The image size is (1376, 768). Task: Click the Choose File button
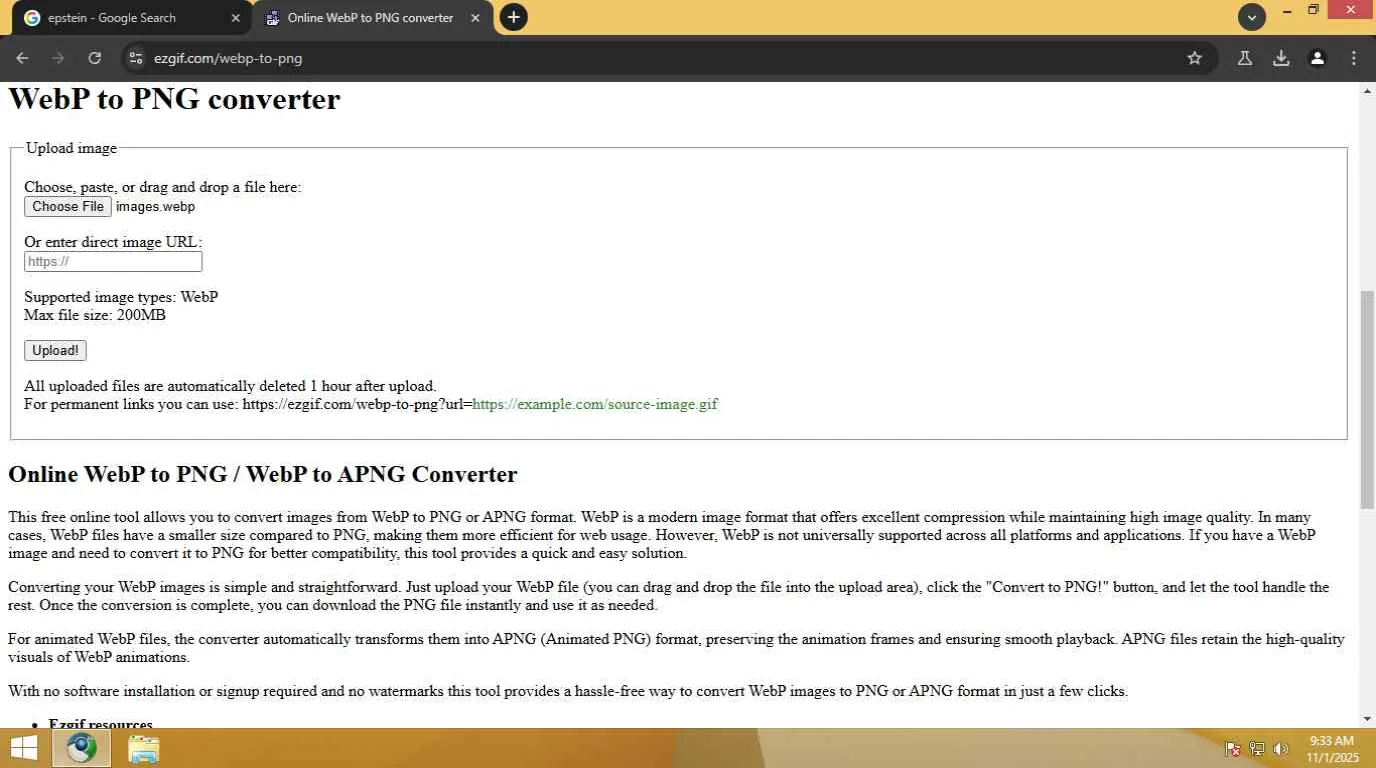[x=68, y=207]
